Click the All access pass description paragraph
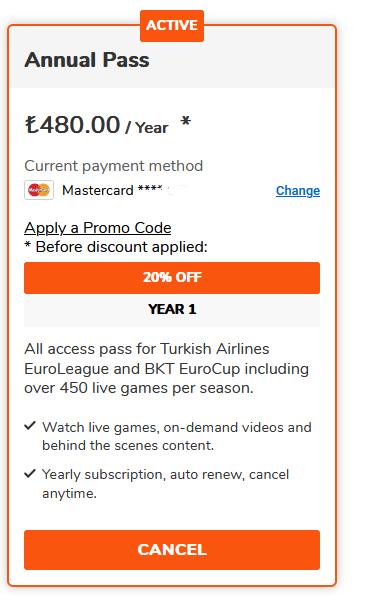384x603 pixels. (x=166, y=368)
